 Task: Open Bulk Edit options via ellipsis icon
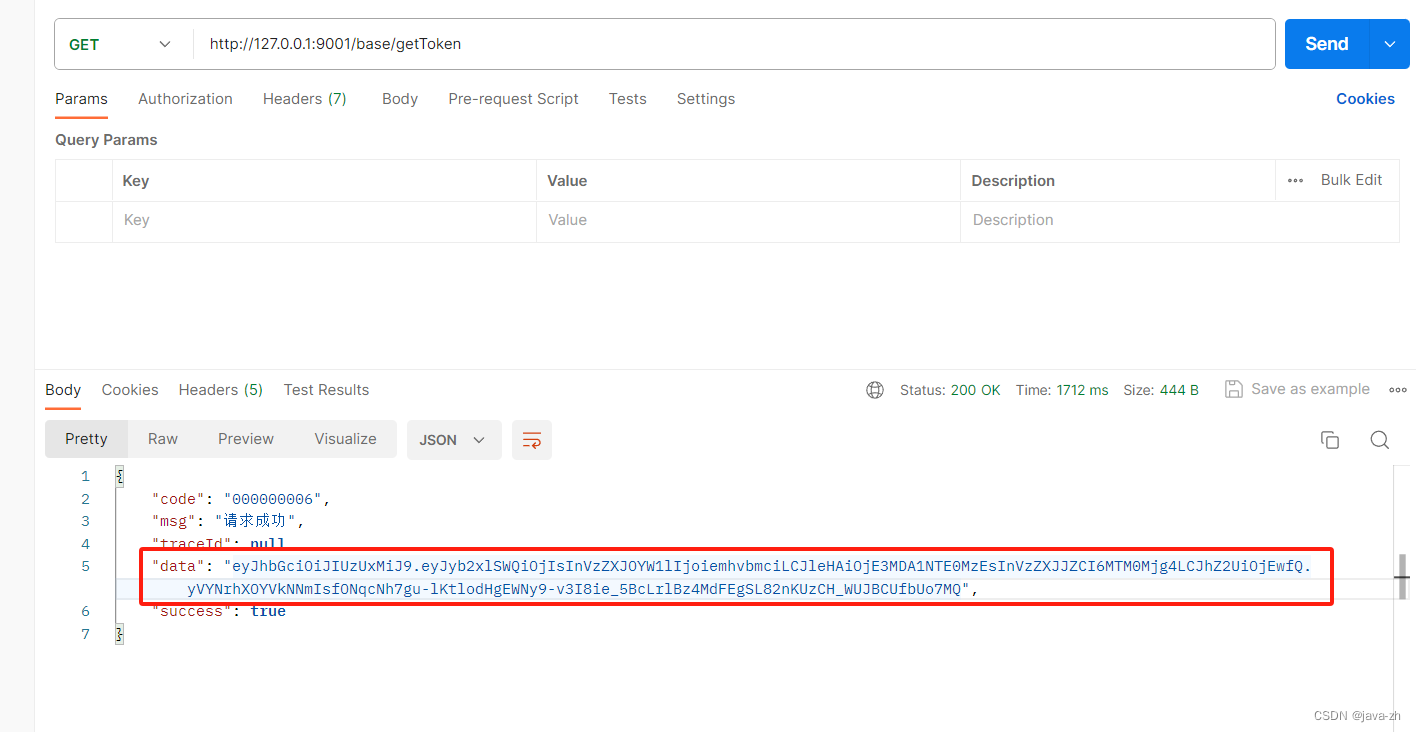pos(1295,180)
